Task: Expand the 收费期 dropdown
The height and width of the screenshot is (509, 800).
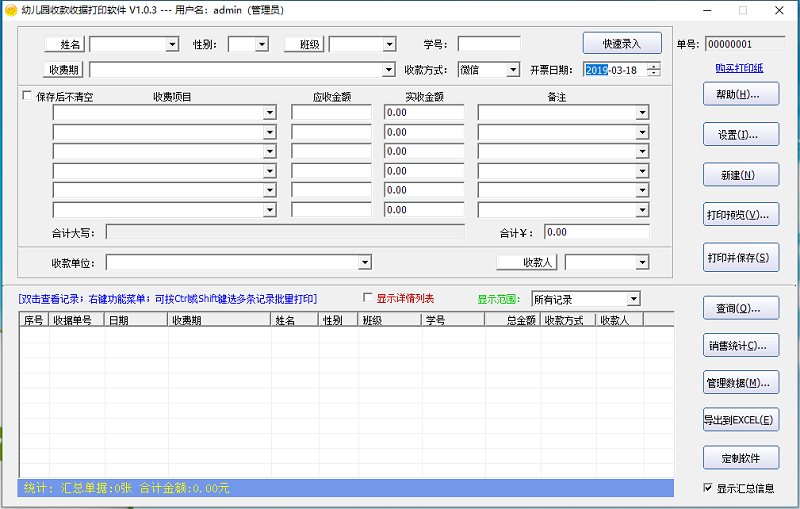Action: (389, 69)
